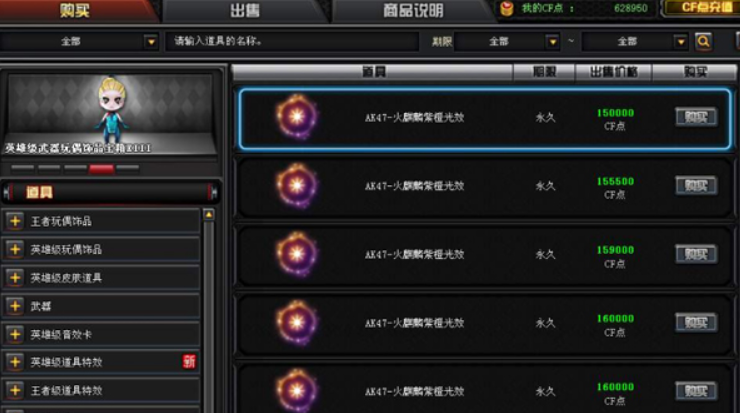Expand the 武器 category
The height and width of the screenshot is (413, 740).
point(15,306)
